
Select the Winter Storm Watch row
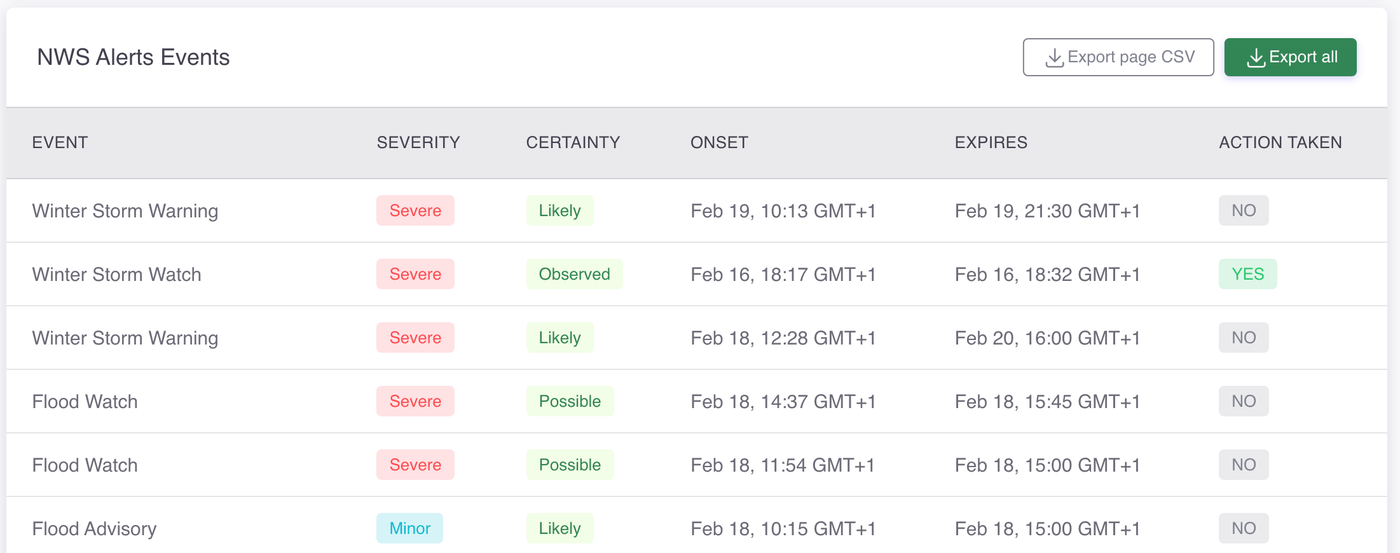pos(116,274)
